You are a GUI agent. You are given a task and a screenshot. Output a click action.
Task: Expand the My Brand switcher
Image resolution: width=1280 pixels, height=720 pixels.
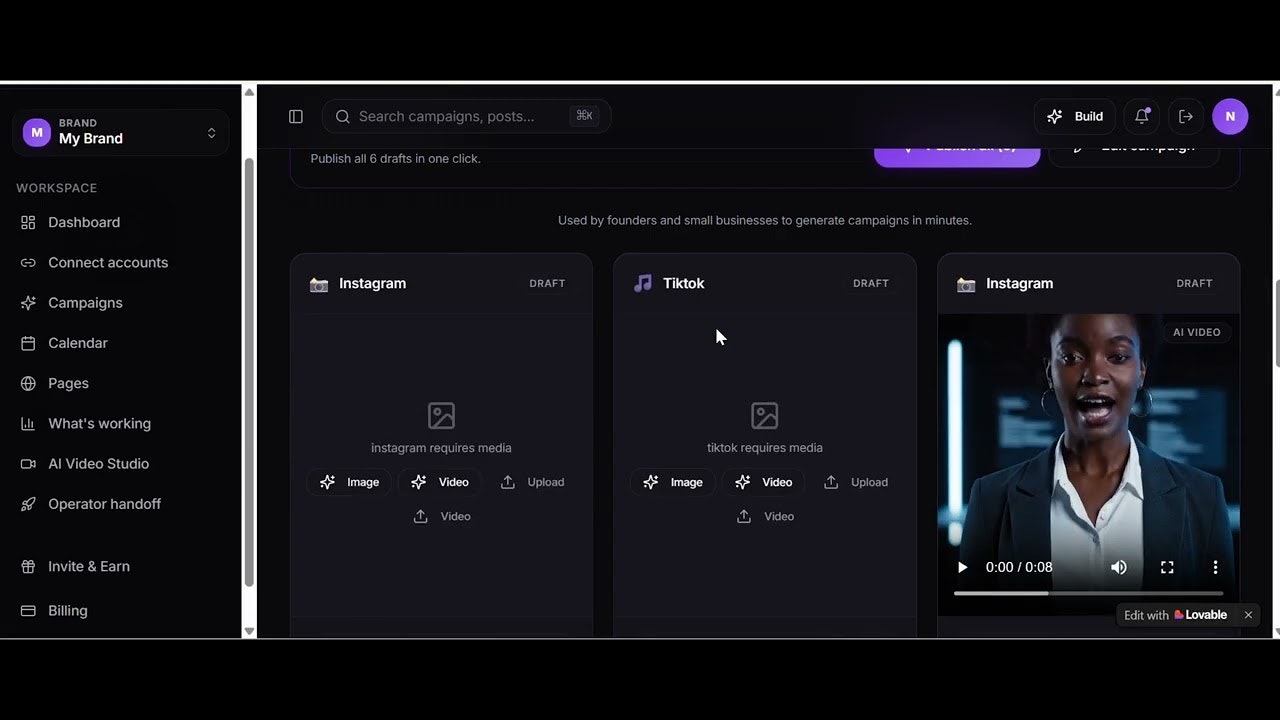tap(121, 132)
